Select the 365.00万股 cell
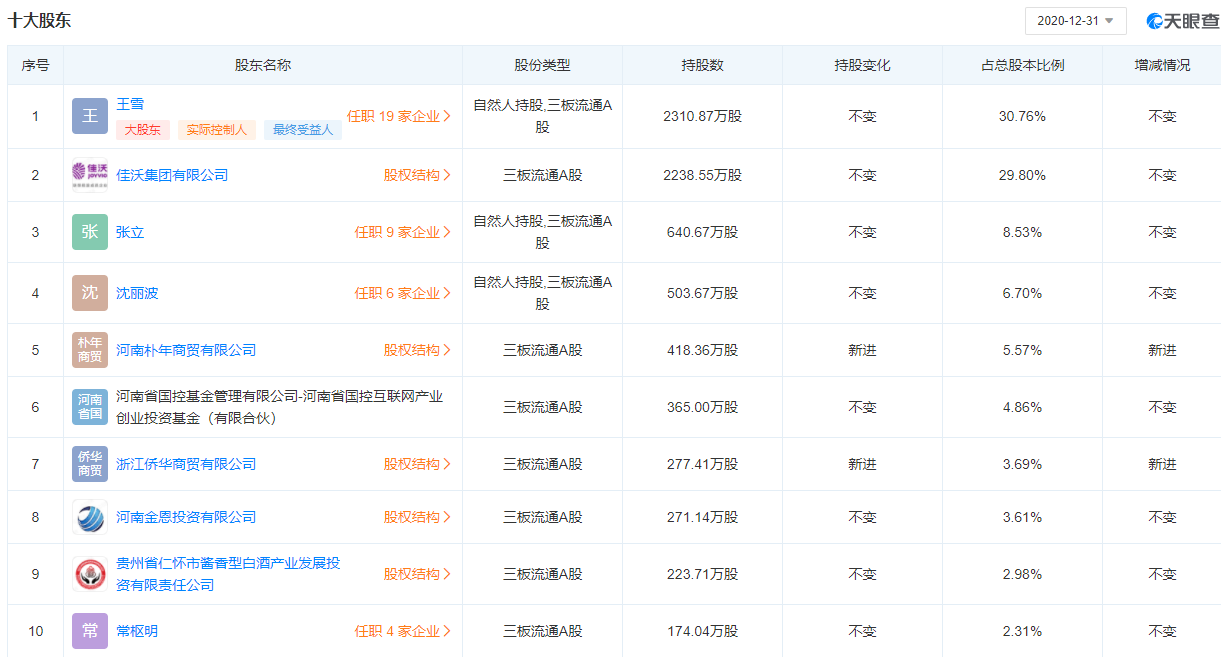Screen dimensions: 1221x657 coord(702,407)
